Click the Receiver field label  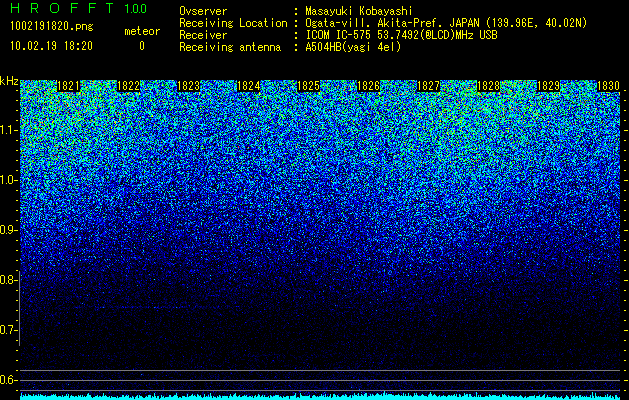203,35
